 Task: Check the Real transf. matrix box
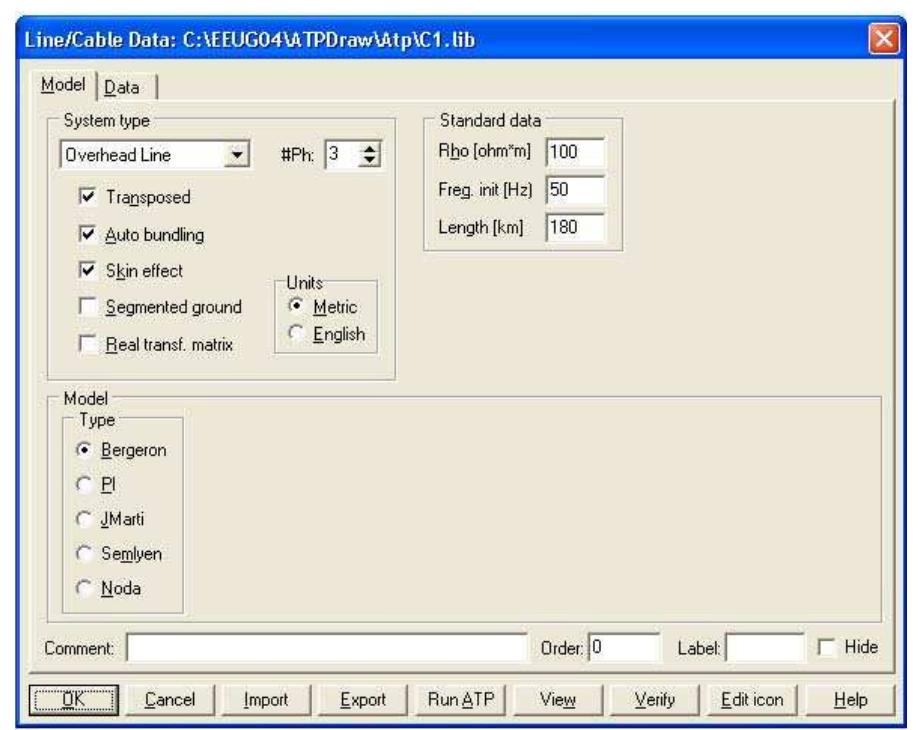point(87,344)
